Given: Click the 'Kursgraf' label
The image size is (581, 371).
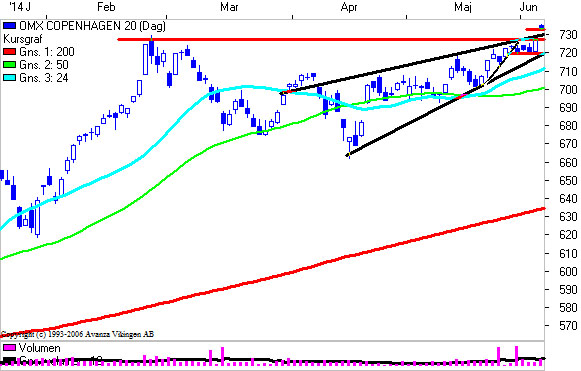Looking at the screenshot, I should point(23,39).
